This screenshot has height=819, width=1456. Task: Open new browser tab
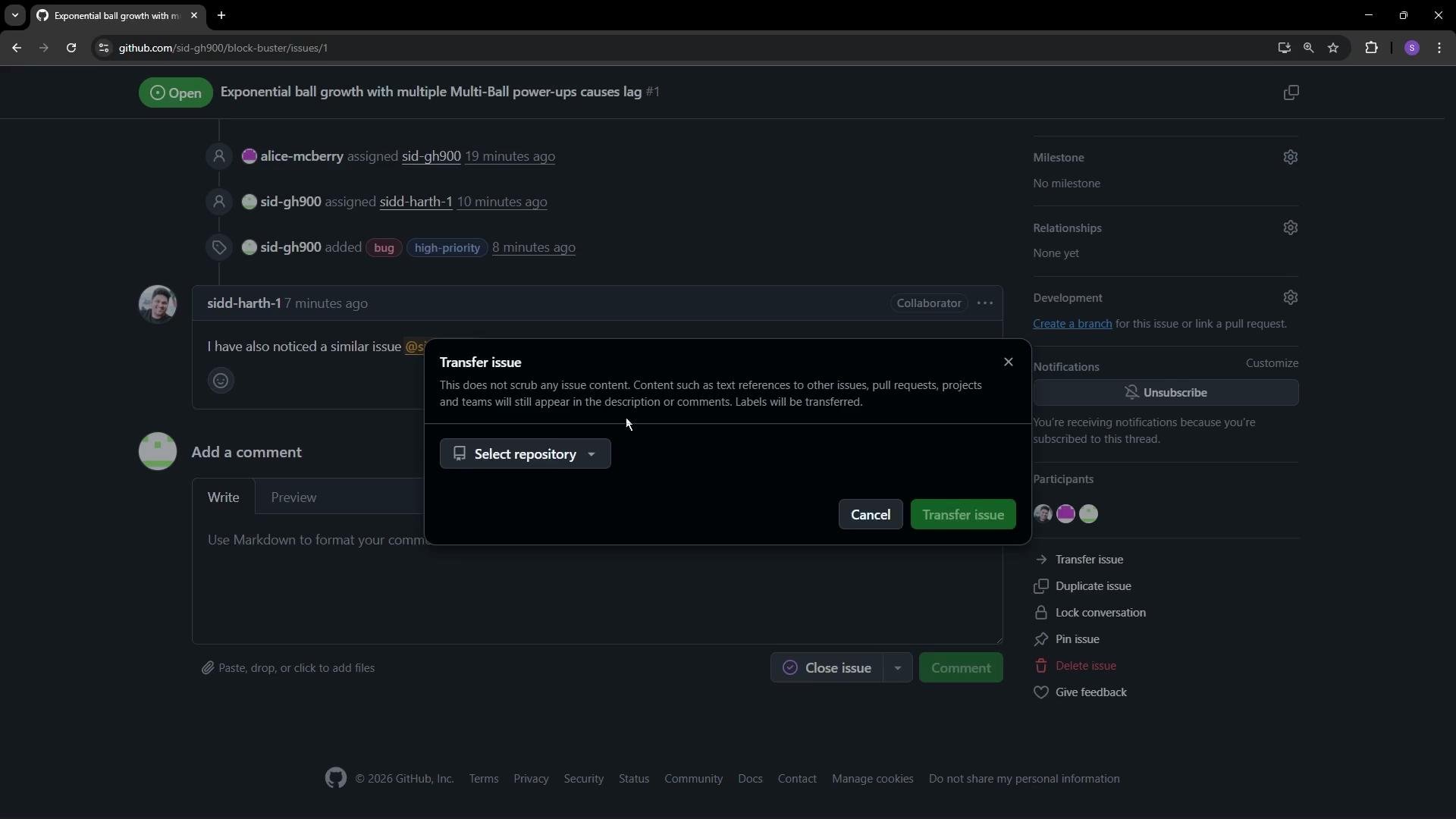pos(221,15)
